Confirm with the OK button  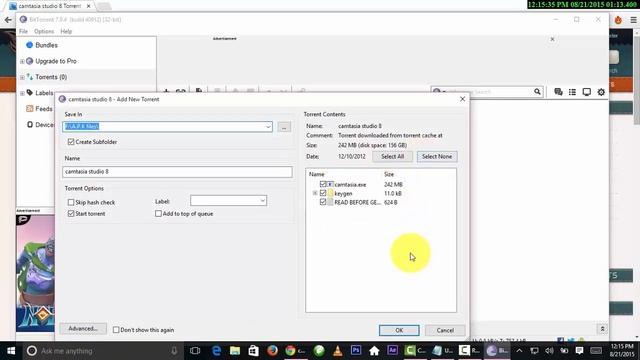click(x=399, y=330)
